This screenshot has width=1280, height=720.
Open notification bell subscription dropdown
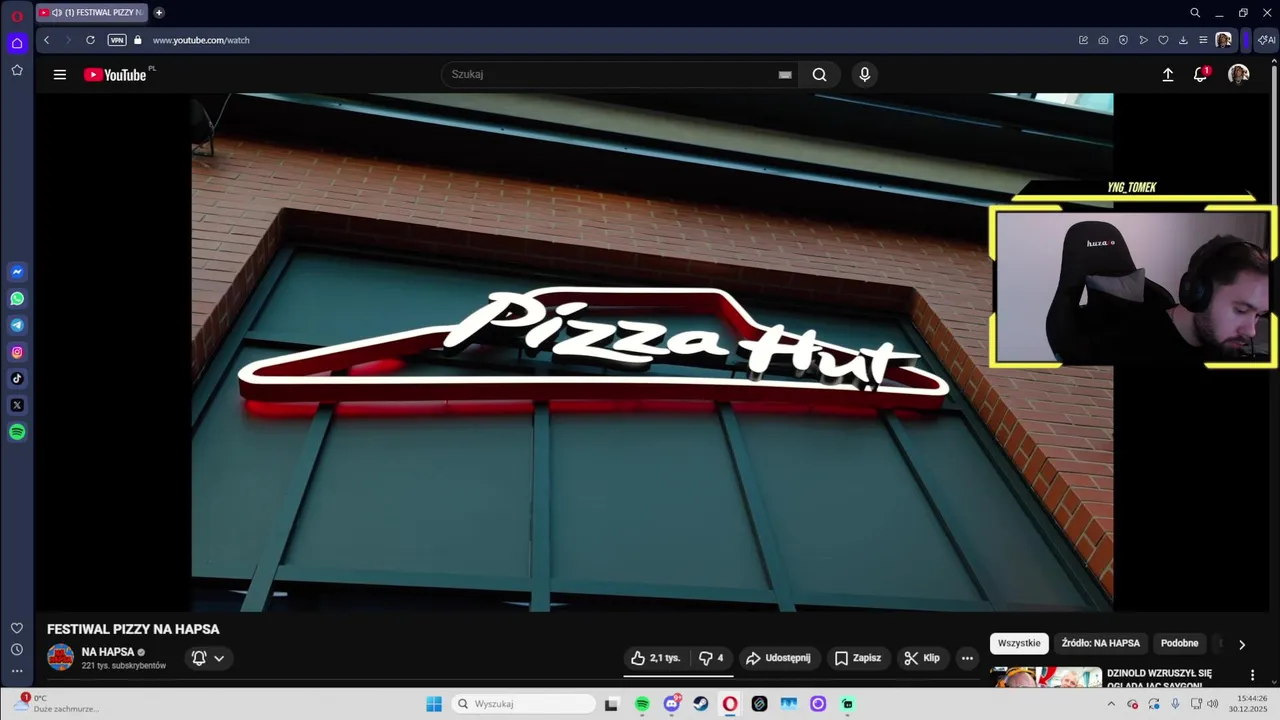click(x=208, y=658)
